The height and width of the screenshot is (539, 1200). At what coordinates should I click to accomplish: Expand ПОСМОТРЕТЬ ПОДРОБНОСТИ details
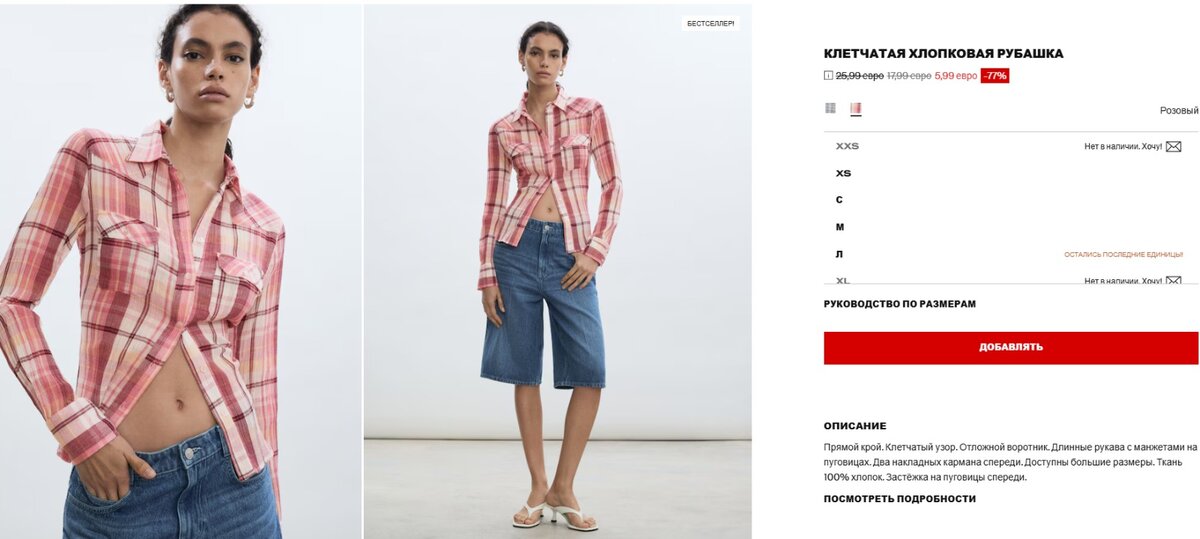coord(900,499)
